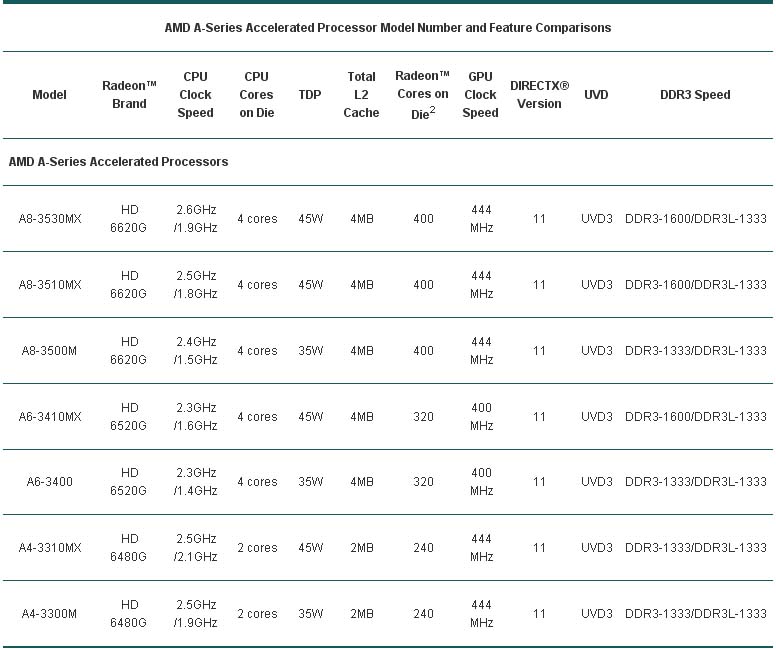Click the CPU Cores on Die header
The height and width of the screenshot is (649, 776).
click(256, 95)
